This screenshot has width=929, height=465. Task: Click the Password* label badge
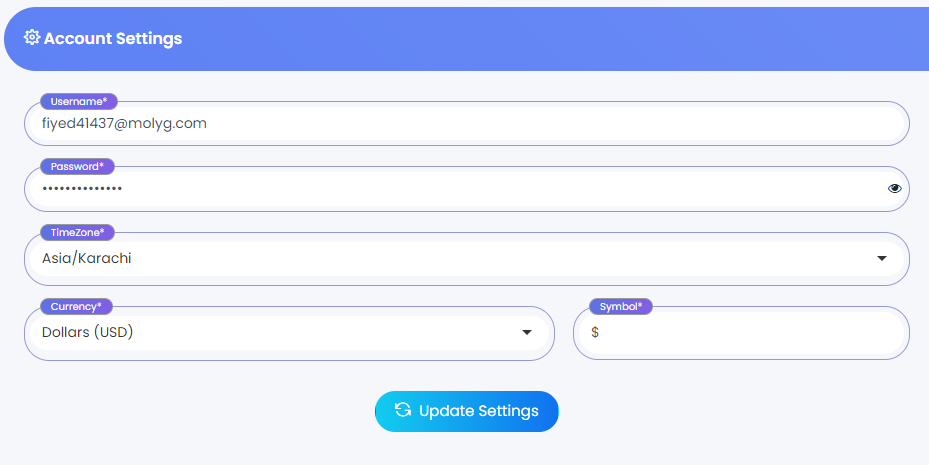[x=77, y=166]
